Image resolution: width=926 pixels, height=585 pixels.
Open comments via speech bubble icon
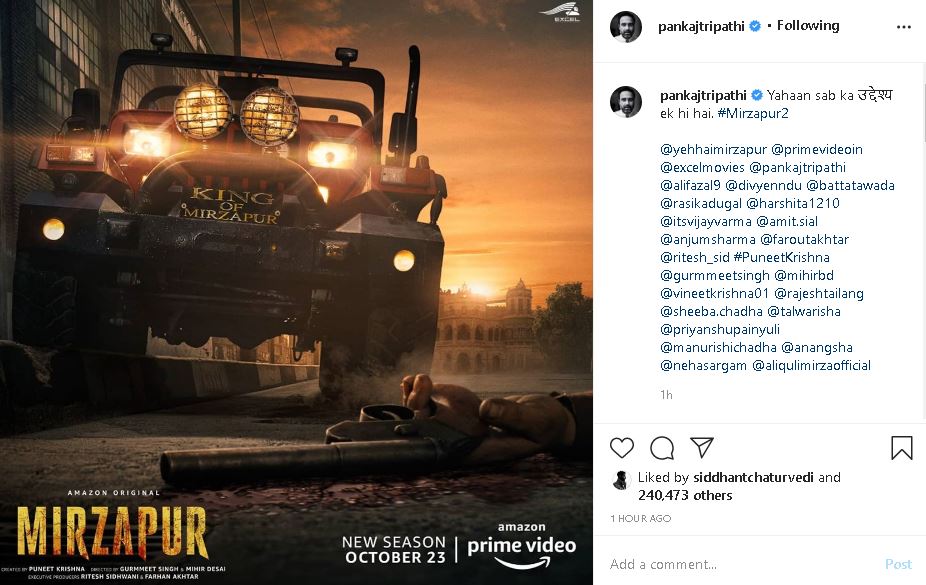662,448
